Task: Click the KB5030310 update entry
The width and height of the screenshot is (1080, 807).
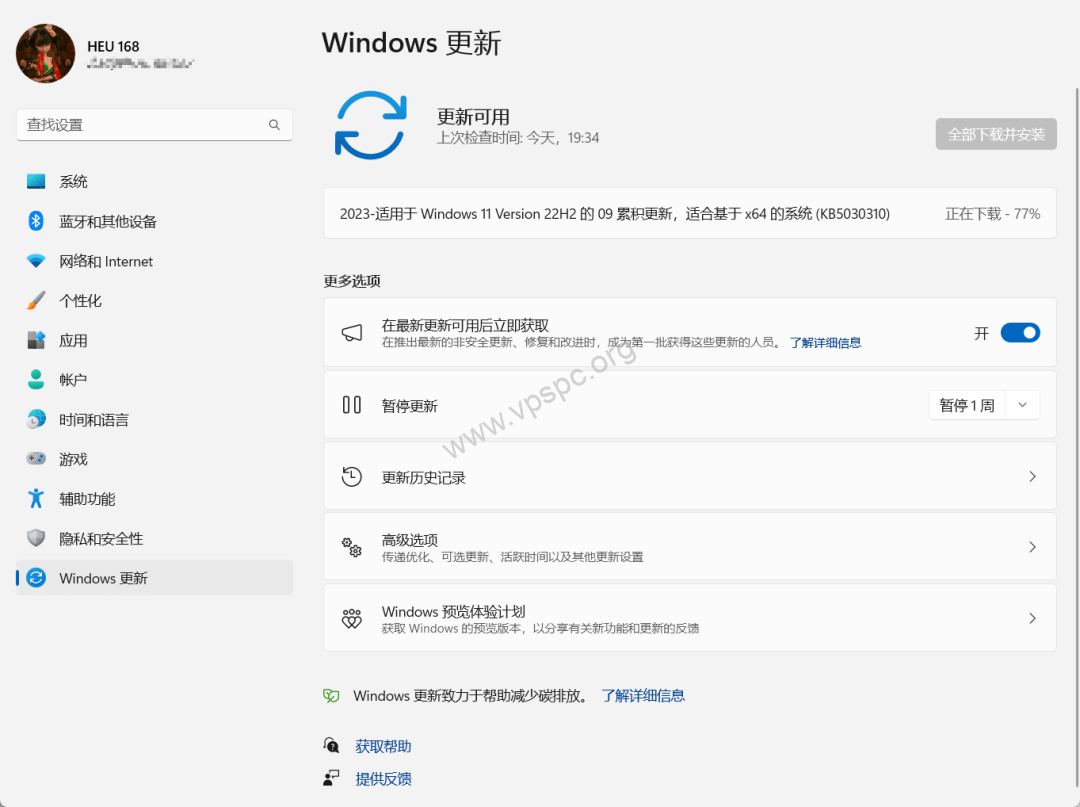Action: (689, 213)
